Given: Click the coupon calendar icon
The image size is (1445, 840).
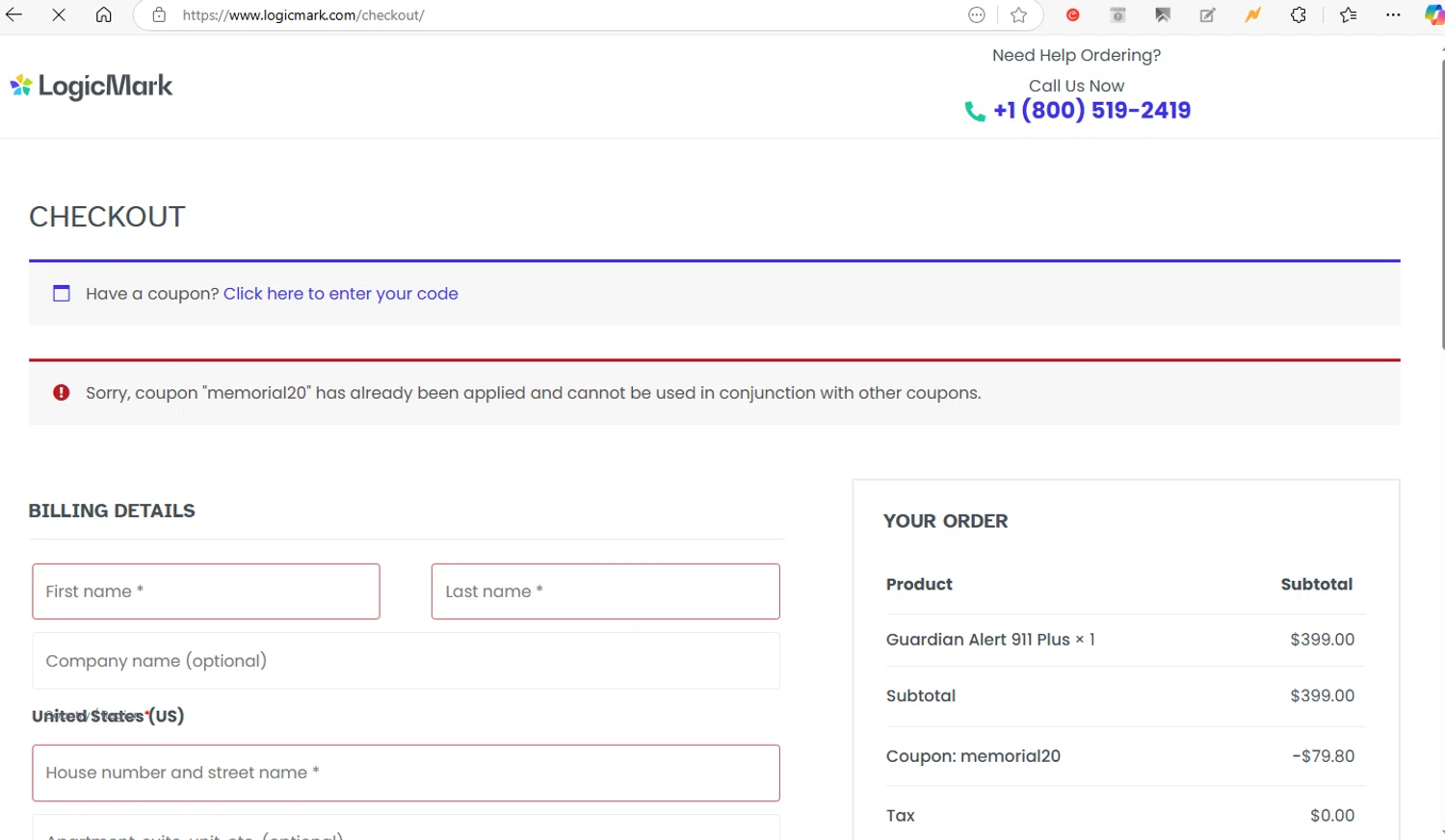Looking at the screenshot, I should (62, 293).
